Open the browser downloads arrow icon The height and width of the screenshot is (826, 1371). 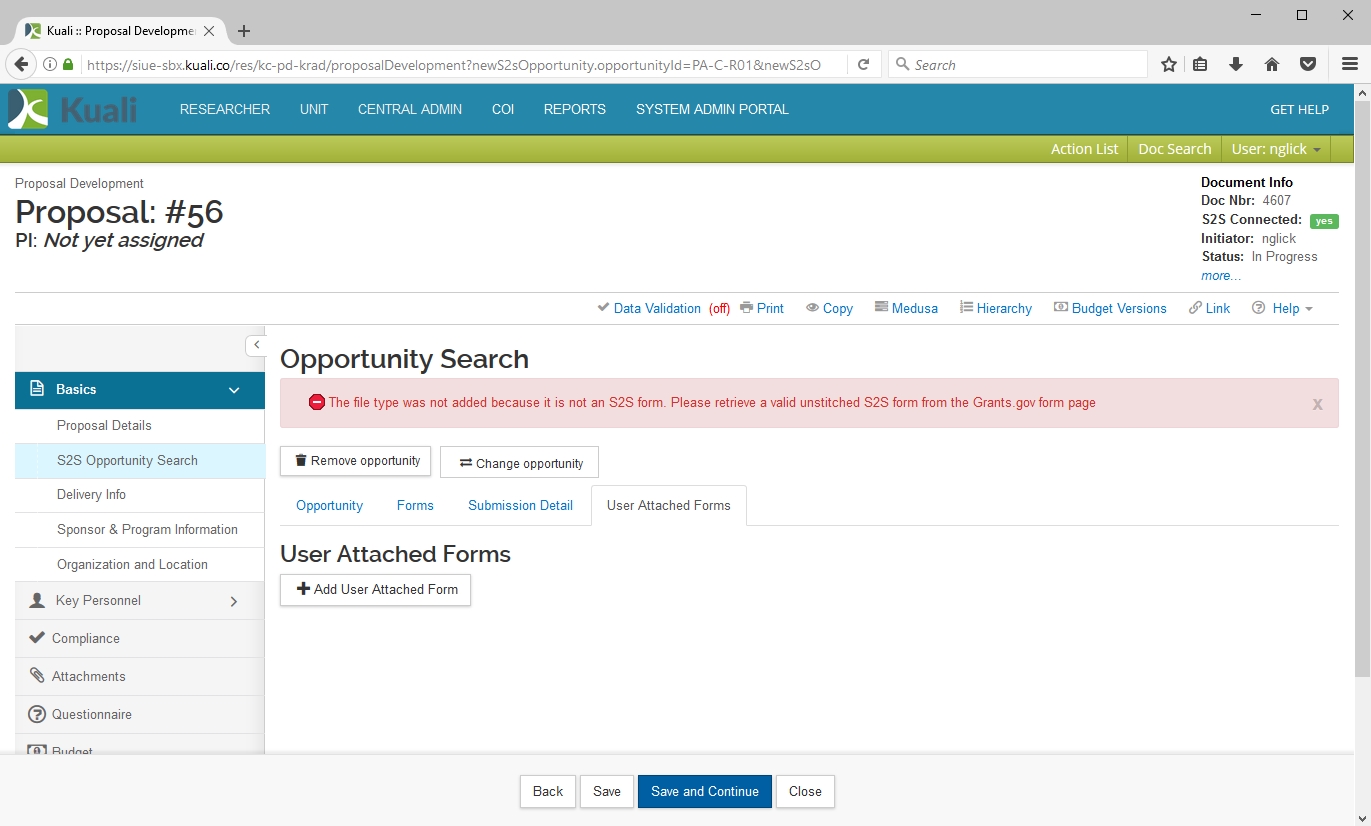coord(1236,65)
